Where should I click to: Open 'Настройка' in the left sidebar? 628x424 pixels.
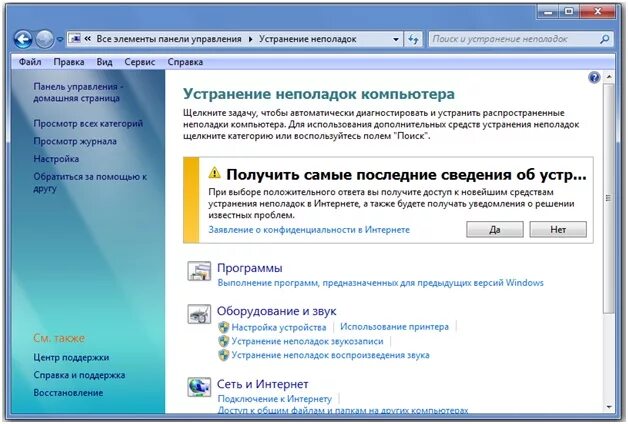(x=56, y=159)
